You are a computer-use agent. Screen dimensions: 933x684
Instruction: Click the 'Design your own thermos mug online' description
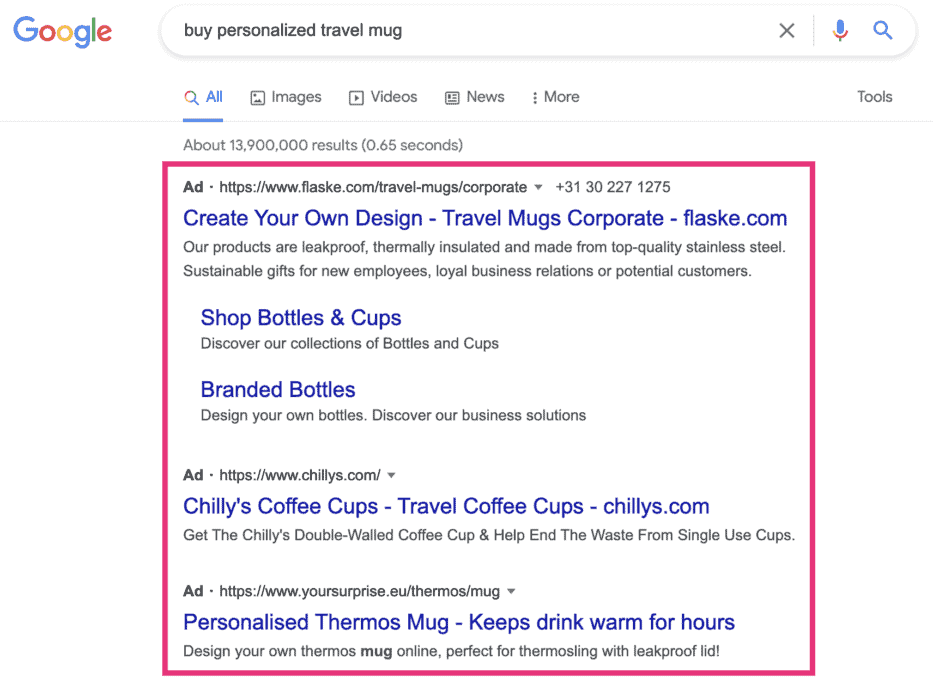pos(452,651)
